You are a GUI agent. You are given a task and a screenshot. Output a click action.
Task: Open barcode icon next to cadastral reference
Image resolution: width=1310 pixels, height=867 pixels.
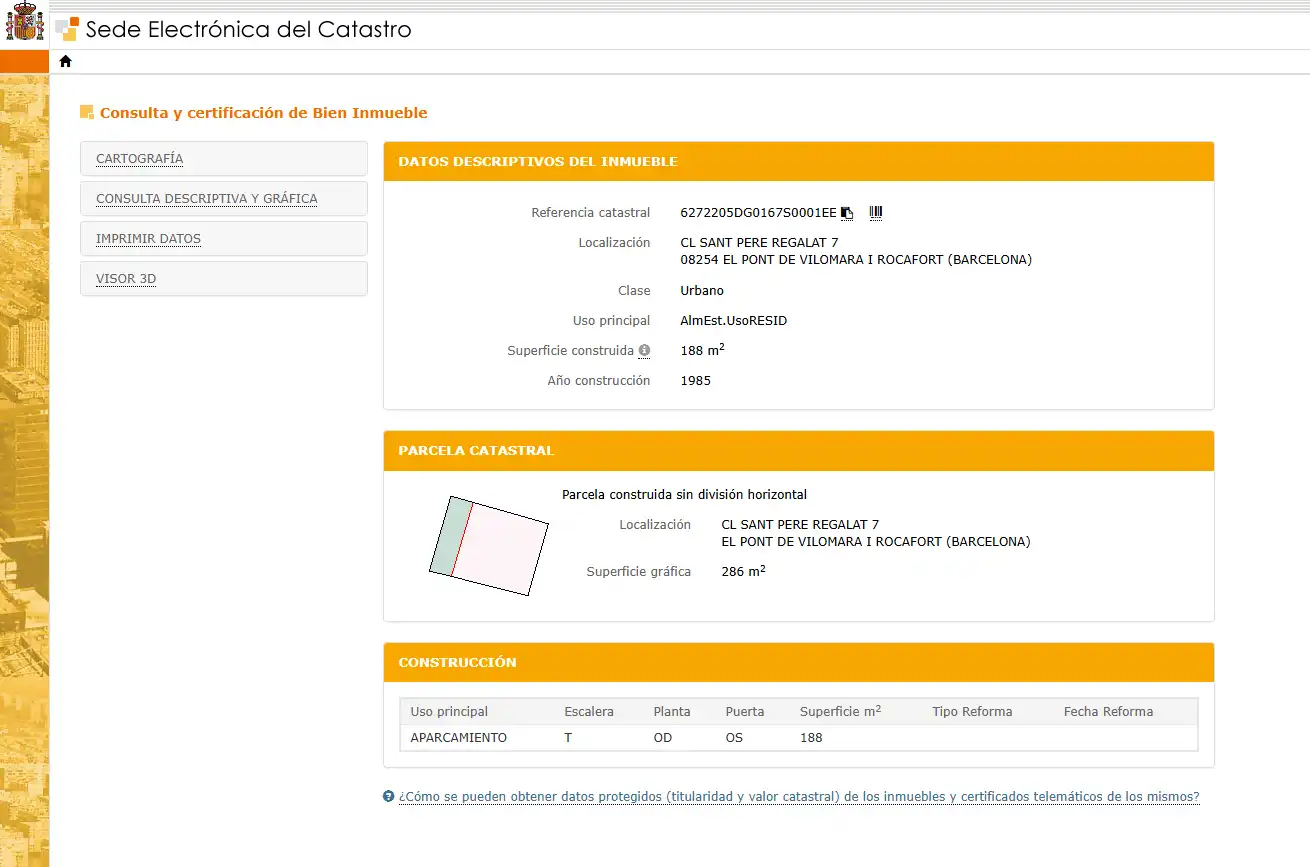click(x=876, y=212)
